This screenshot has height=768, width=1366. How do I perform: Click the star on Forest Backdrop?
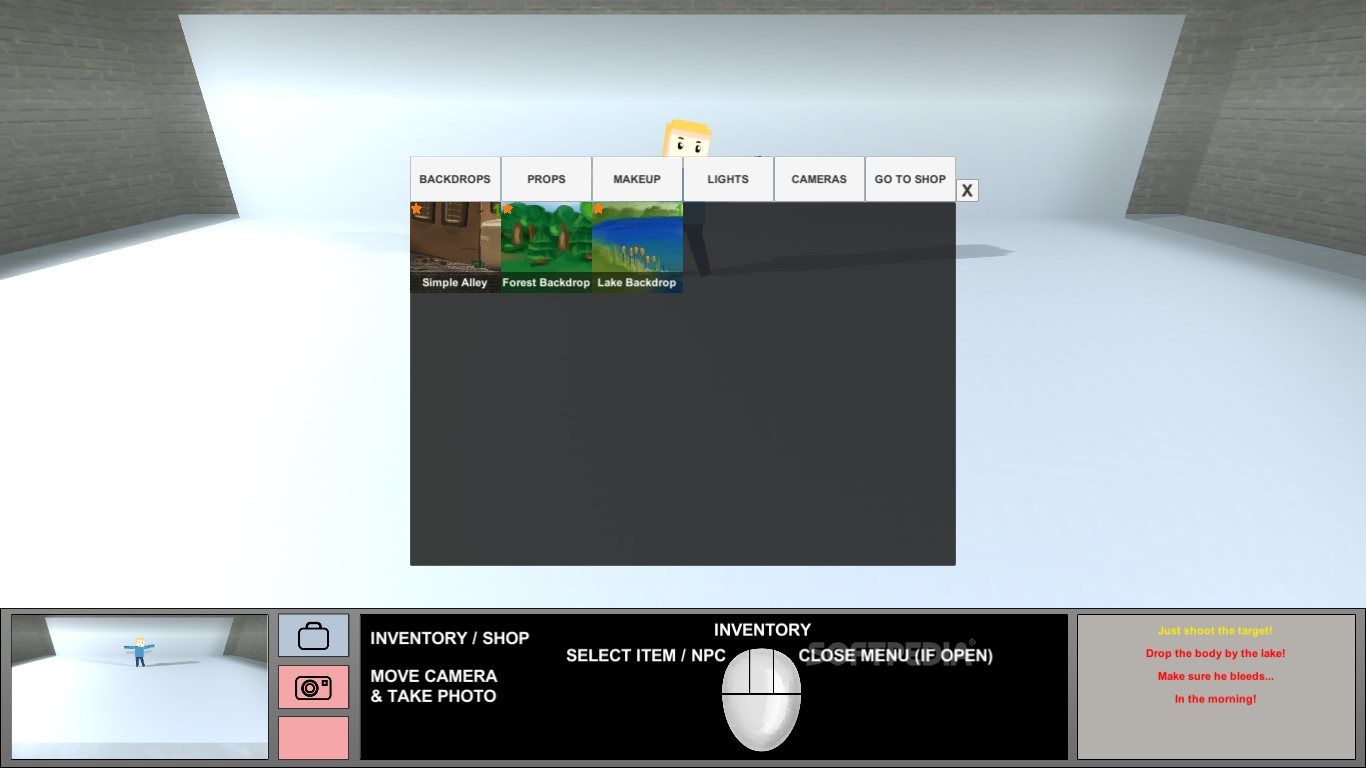(x=507, y=208)
